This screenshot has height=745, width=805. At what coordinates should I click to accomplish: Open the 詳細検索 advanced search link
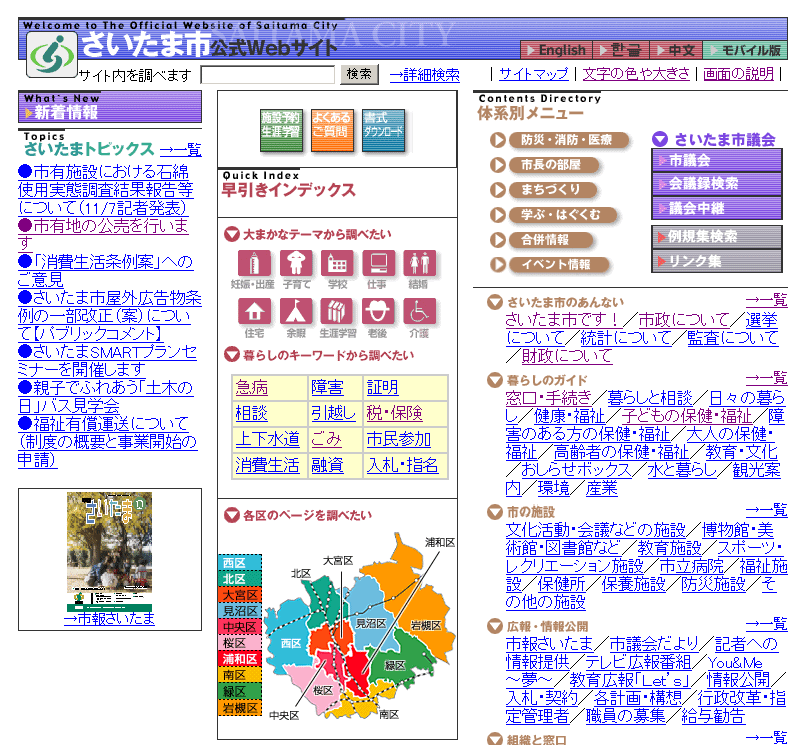click(424, 75)
